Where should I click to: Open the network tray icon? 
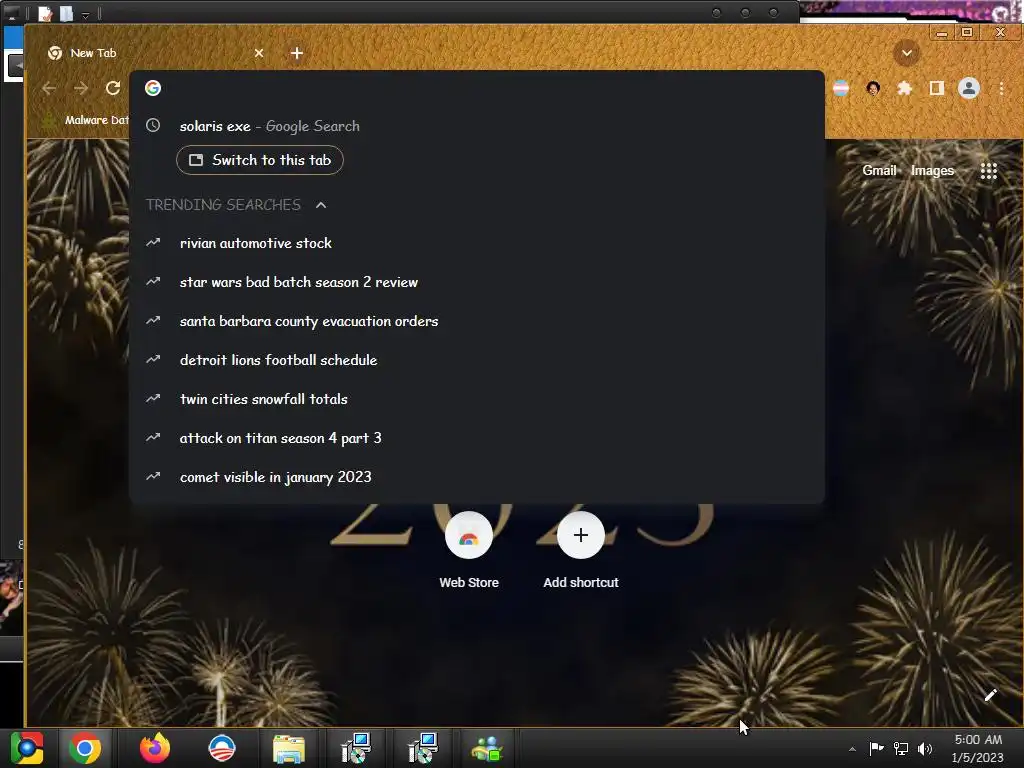click(901, 748)
